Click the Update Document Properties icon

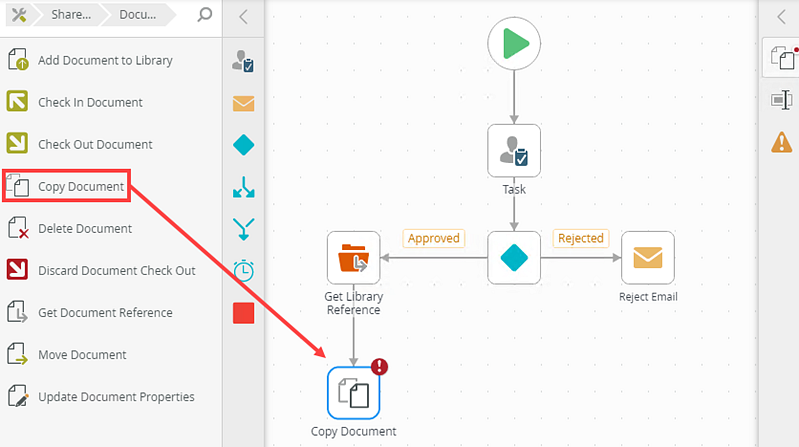point(18,396)
